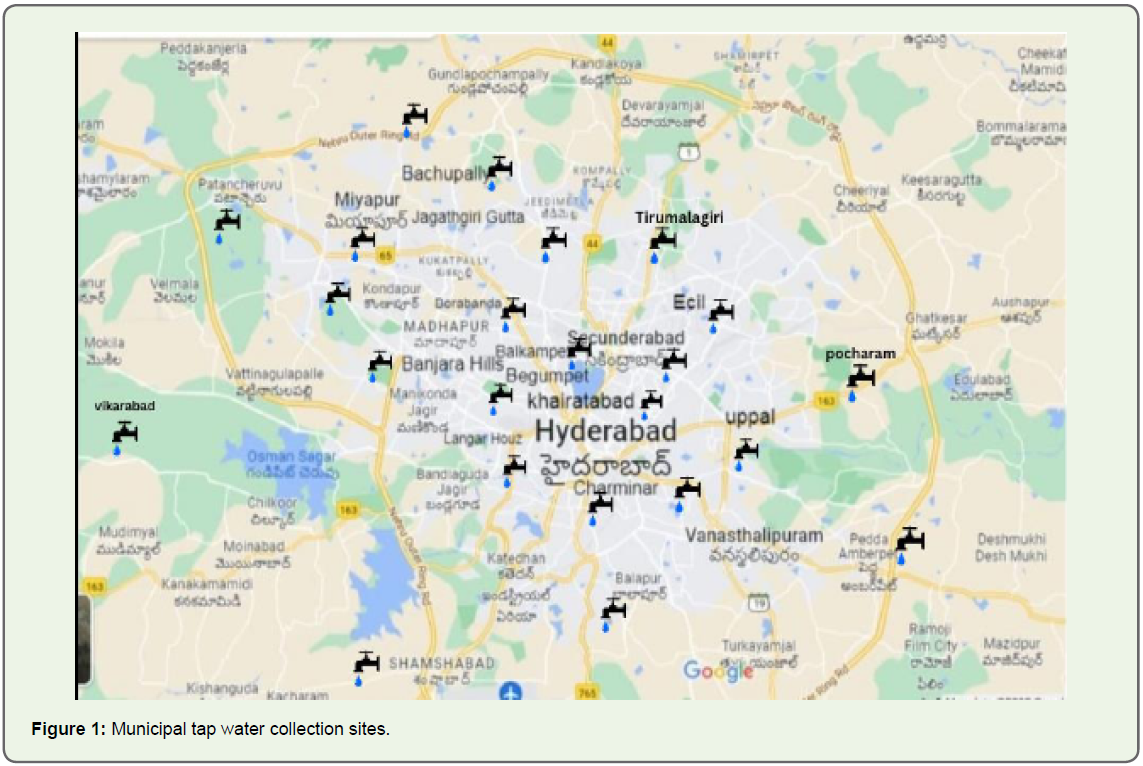The height and width of the screenshot is (766, 1143).
Task: Click the tap icon above Vanasthalipuram label
Action: 686,493
